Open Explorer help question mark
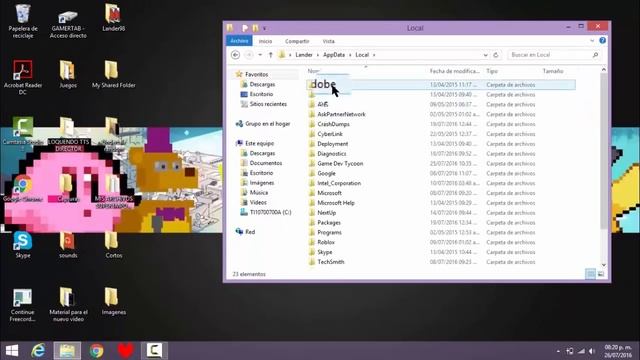640x360 pixels. coord(602,40)
